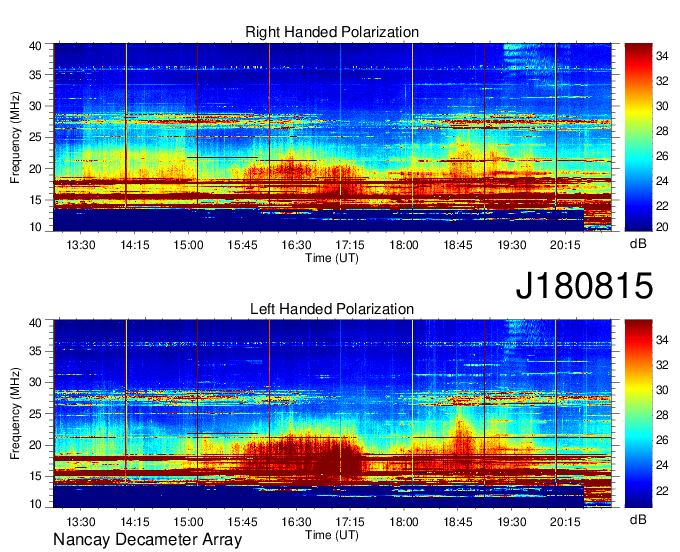Screen dimensions: 680x552
Task: Click the 18:45 tick on Right Handed plot
Action: pos(458,245)
